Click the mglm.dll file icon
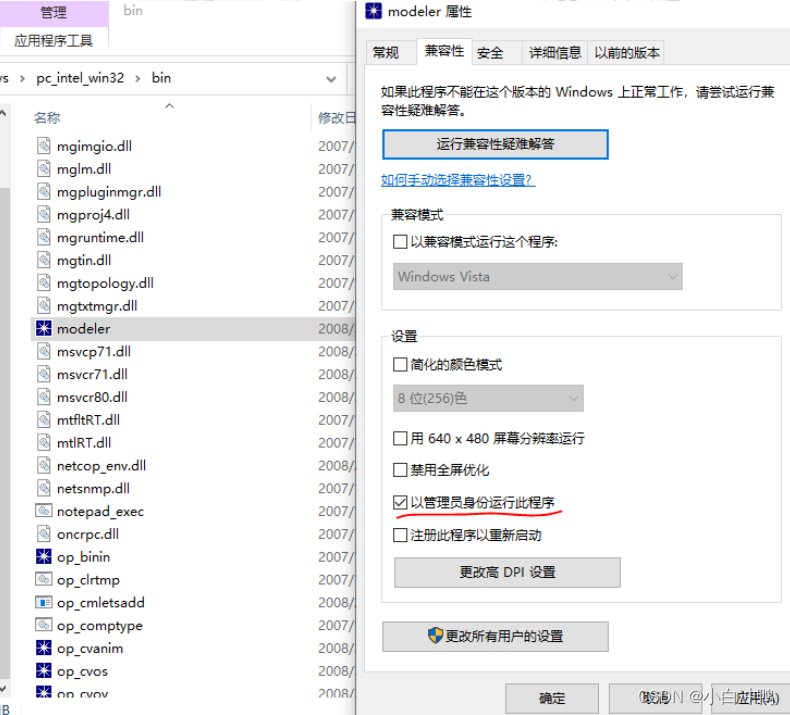This screenshot has height=715, width=790. (x=44, y=169)
